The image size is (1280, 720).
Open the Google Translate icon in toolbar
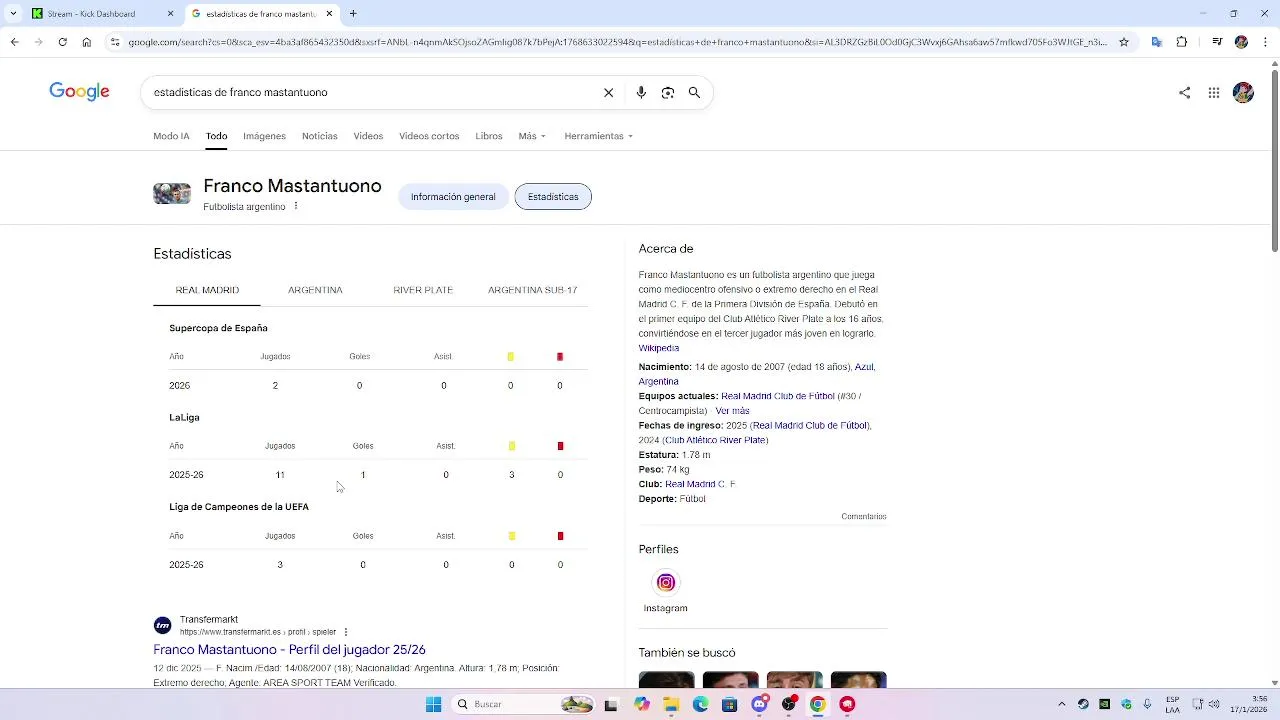(x=1157, y=42)
